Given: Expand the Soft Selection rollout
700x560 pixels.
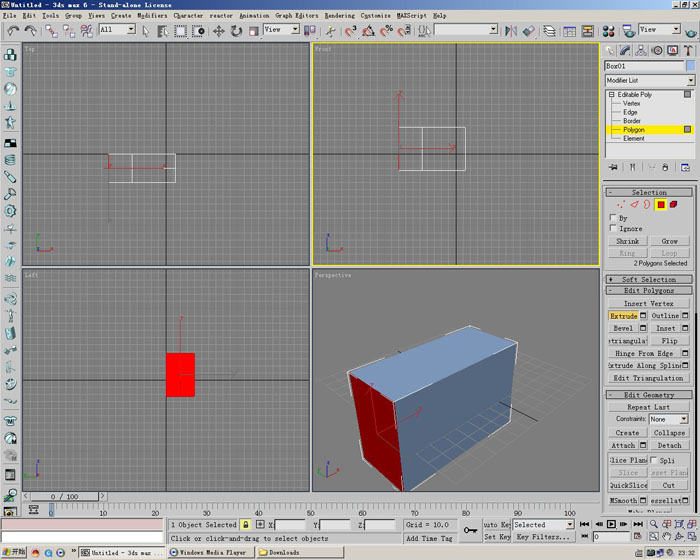Looking at the screenshot, I should pos(649,279).
